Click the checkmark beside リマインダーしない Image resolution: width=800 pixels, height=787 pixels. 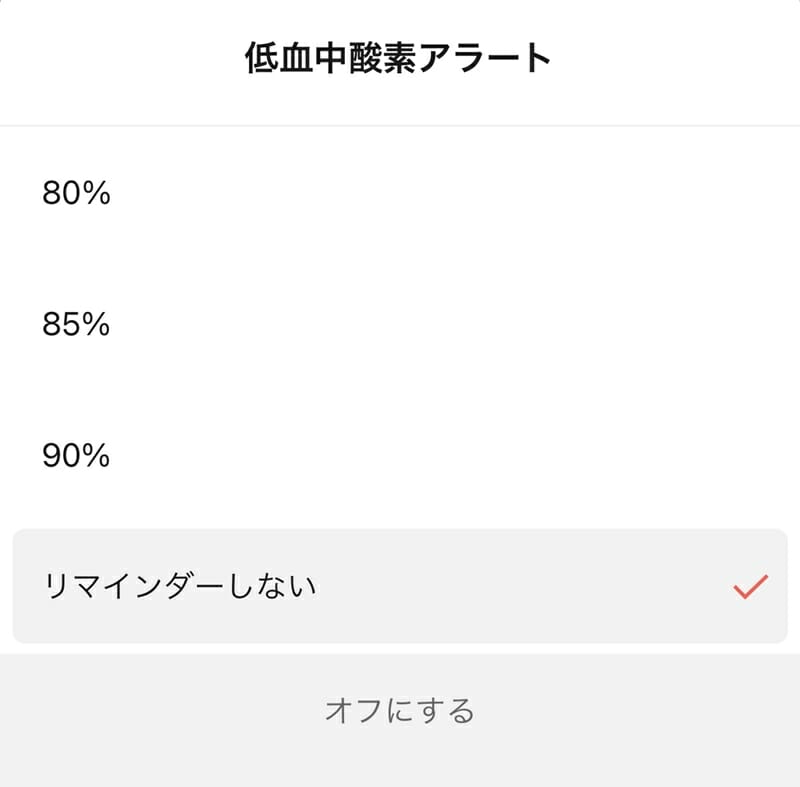(x=750, y=587)
